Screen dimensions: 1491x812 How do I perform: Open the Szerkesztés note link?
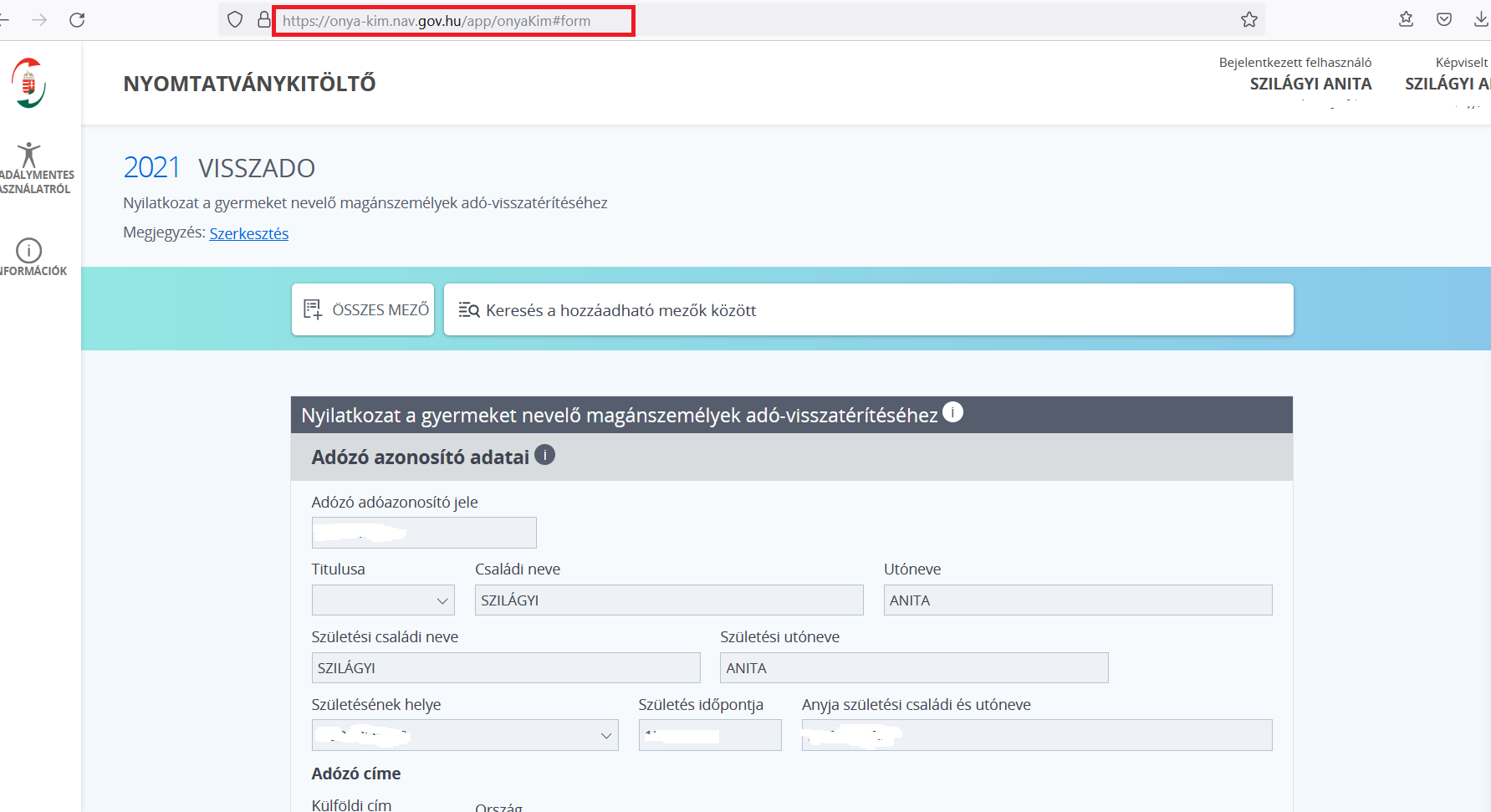[248, 234]
